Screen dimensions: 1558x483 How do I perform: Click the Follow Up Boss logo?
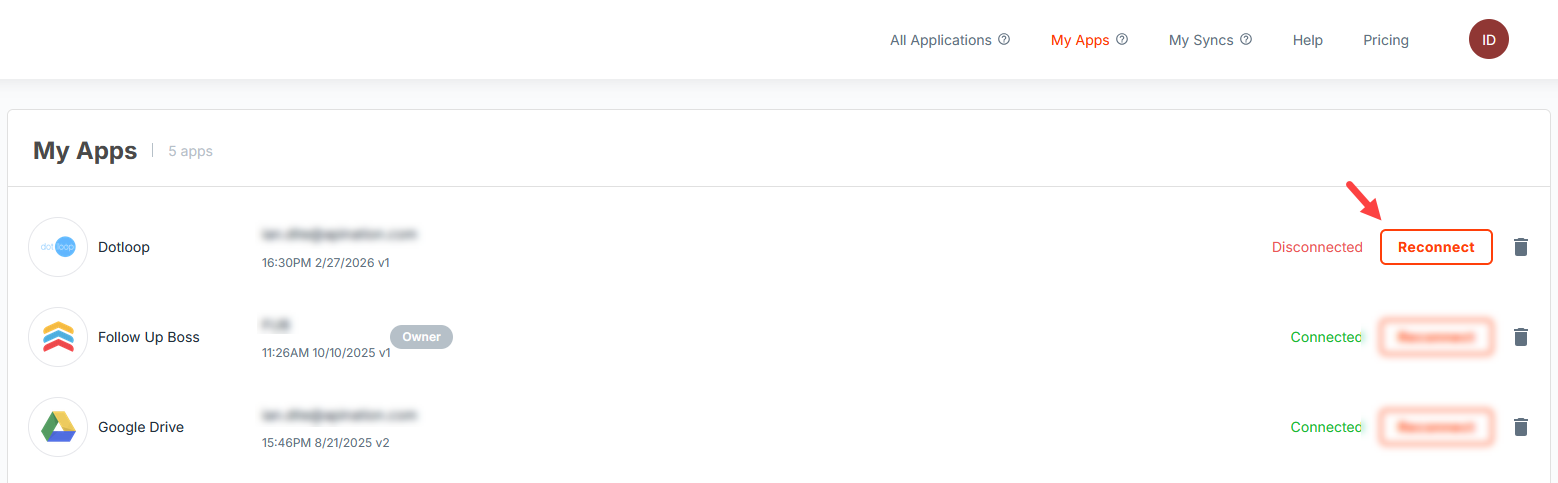tap(59, 337)
